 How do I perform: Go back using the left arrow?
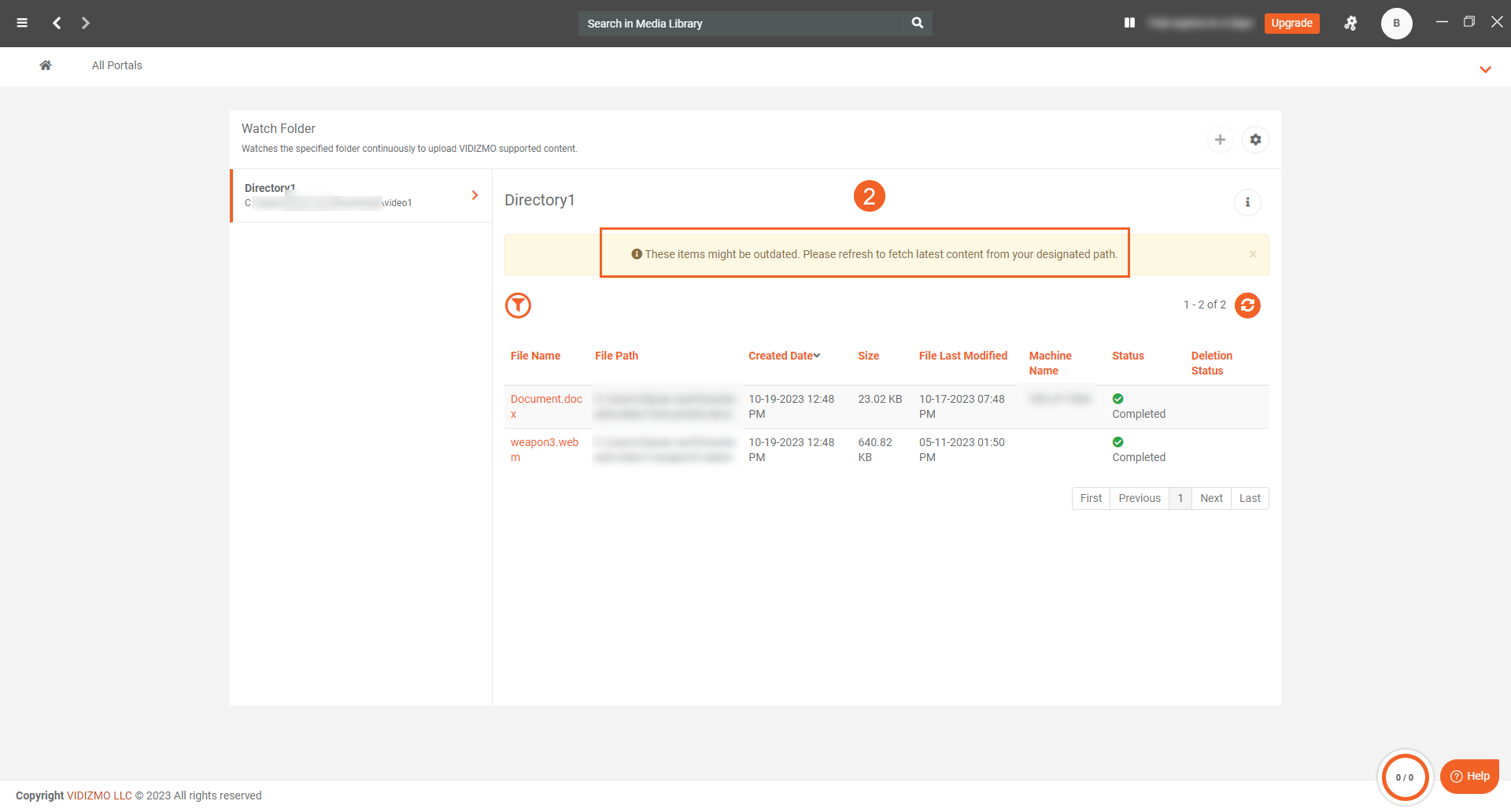pos(57,23)
